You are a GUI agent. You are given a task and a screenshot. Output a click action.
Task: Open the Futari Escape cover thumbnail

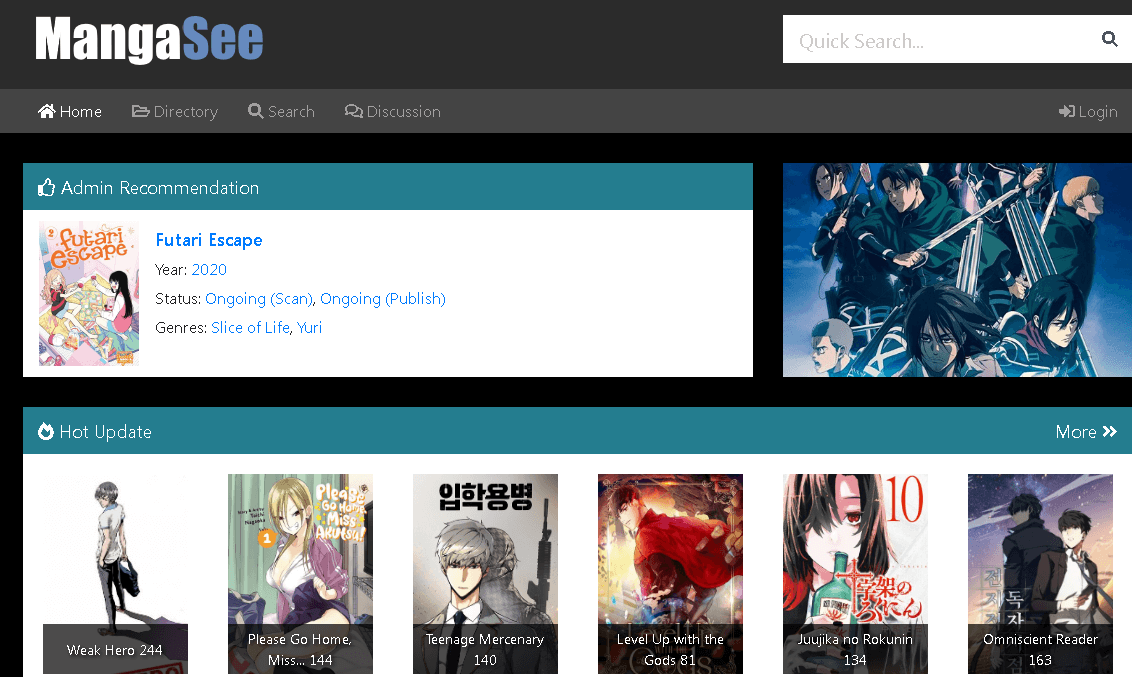(89, 294)
